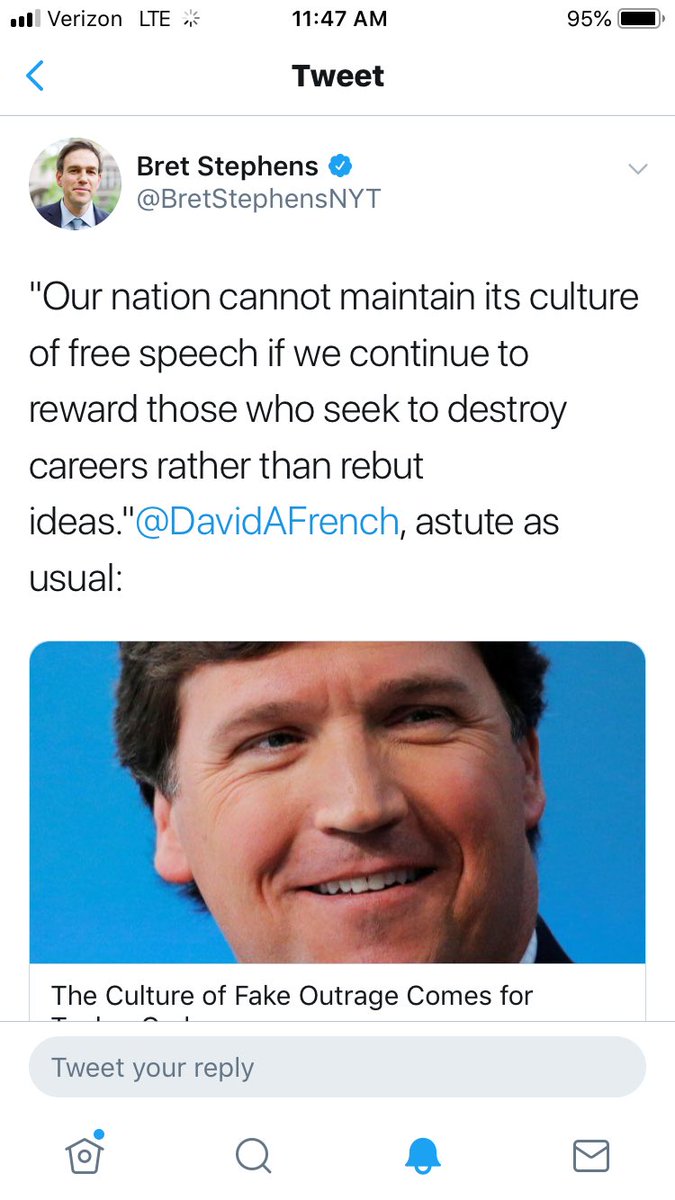The image size is (675, 1200).
Task: Tap Bret Stephens' blue verified badge
Action: click(x=341, y=166)
